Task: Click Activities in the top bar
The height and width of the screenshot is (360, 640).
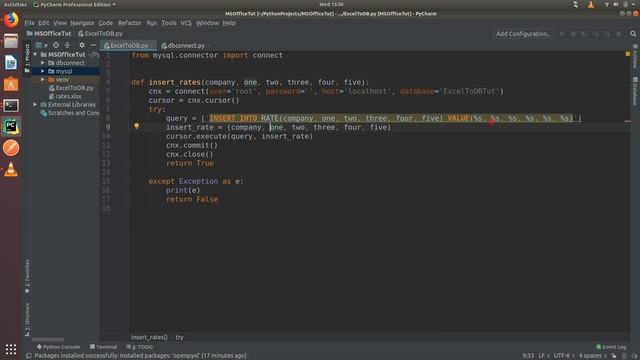Action: [x=15, y=4]
